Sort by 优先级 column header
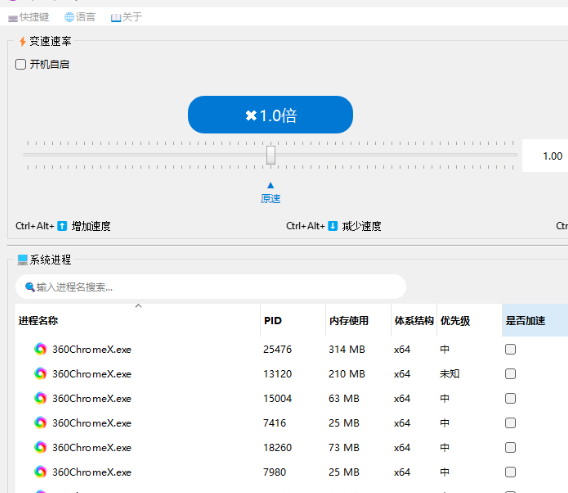This screenshot has width=568, height=493. [x=469, y=321]
